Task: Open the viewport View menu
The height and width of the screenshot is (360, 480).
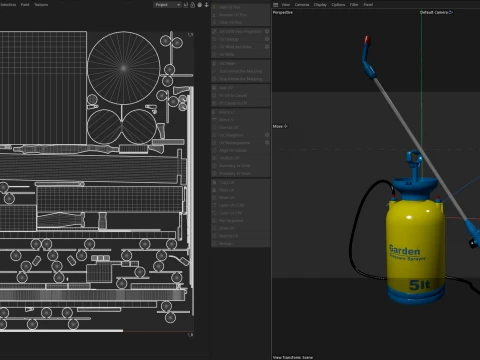Action: pos(286,5)
